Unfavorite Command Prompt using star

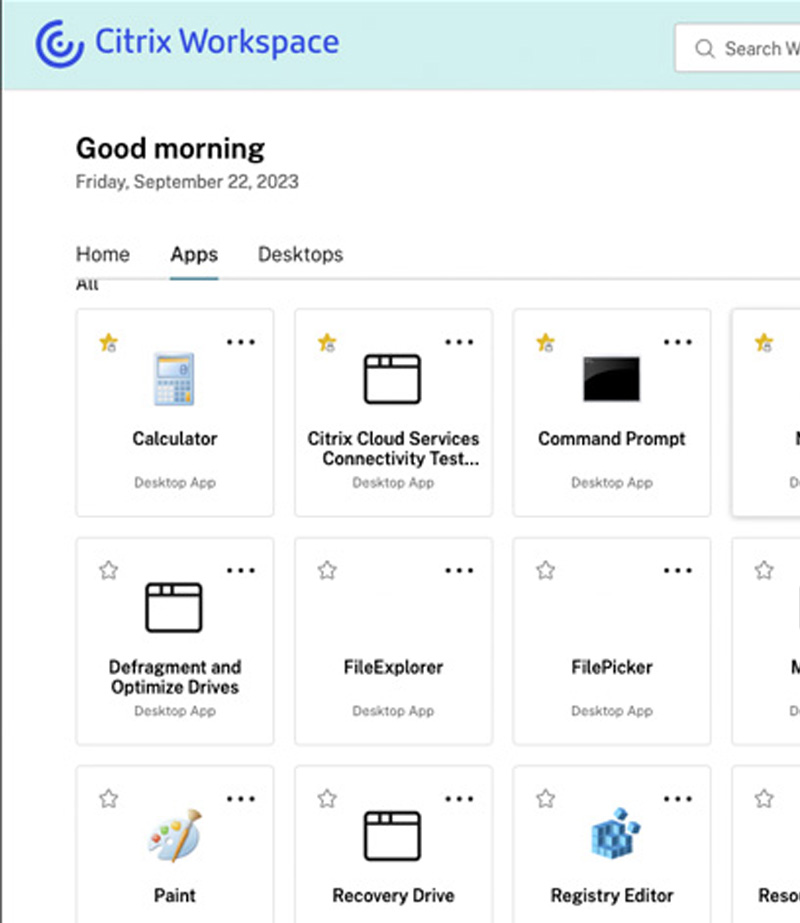[x=545, y=343]
